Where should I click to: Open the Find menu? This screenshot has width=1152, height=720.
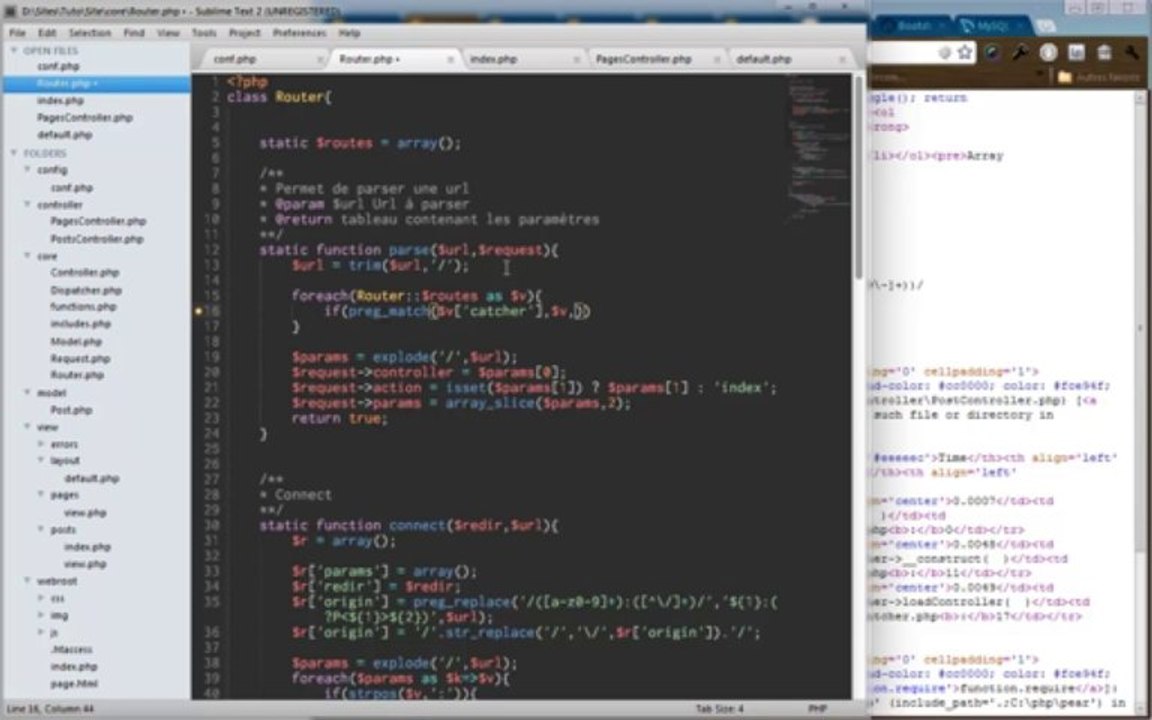point(134,33)
